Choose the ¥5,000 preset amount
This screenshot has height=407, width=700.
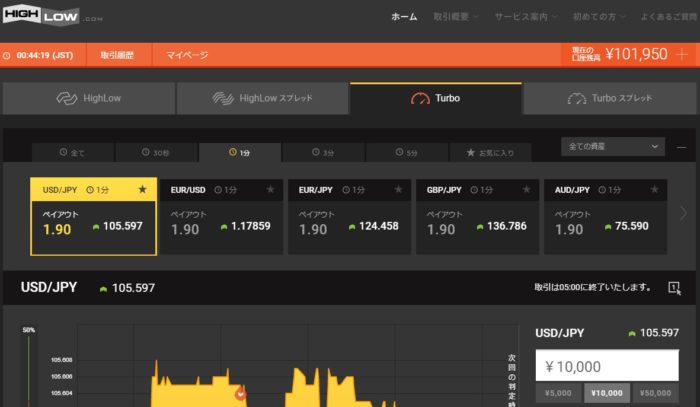[x=558, y=393]
